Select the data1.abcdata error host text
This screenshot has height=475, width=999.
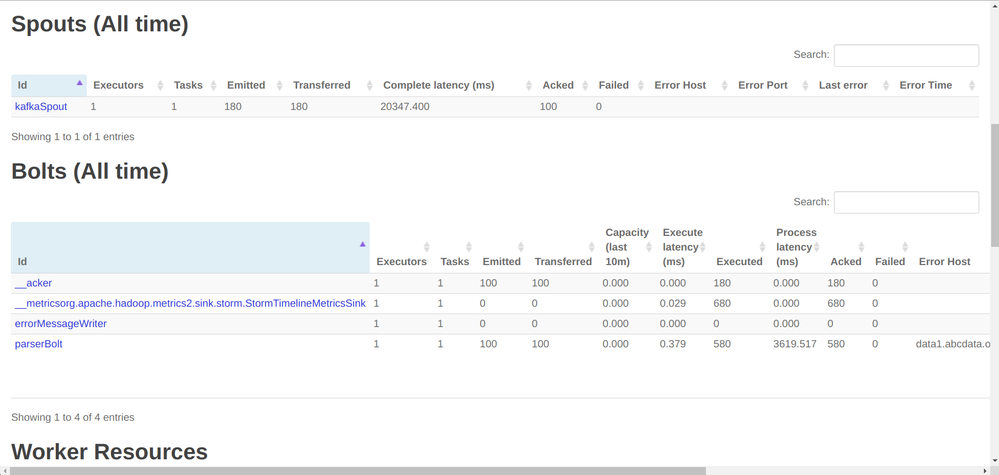(953, 344)
